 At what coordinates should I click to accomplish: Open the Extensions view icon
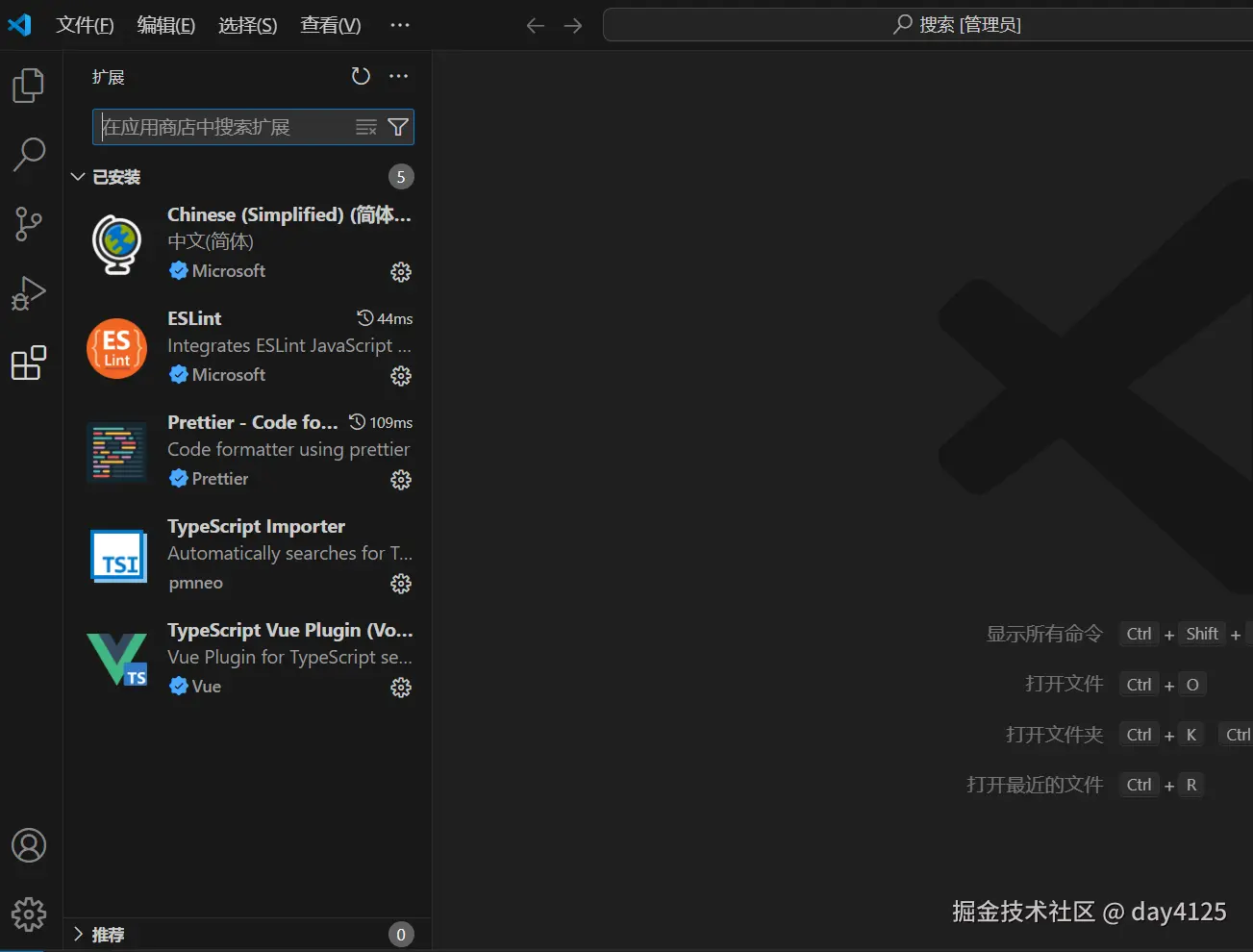point(29,363)
